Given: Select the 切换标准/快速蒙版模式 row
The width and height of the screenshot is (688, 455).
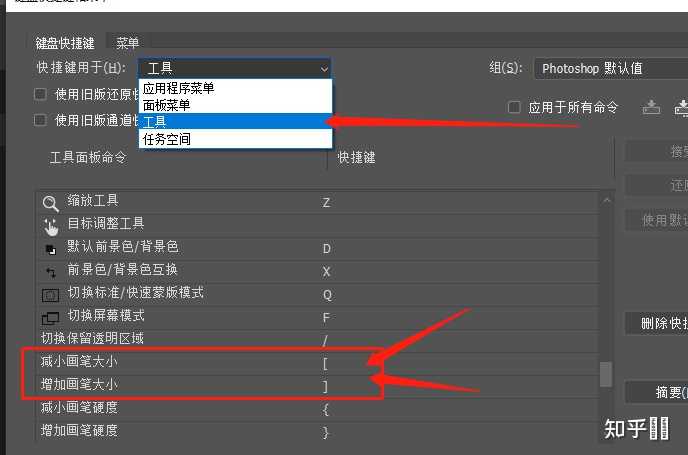Looking at the screenshot, I should (x=318, y=294).
